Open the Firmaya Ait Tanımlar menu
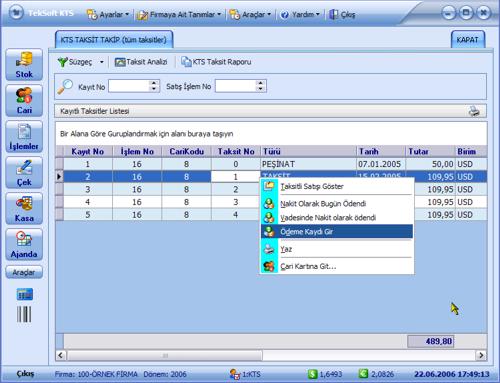The height and width of the screenshot is (383, 500). [179, 14]
